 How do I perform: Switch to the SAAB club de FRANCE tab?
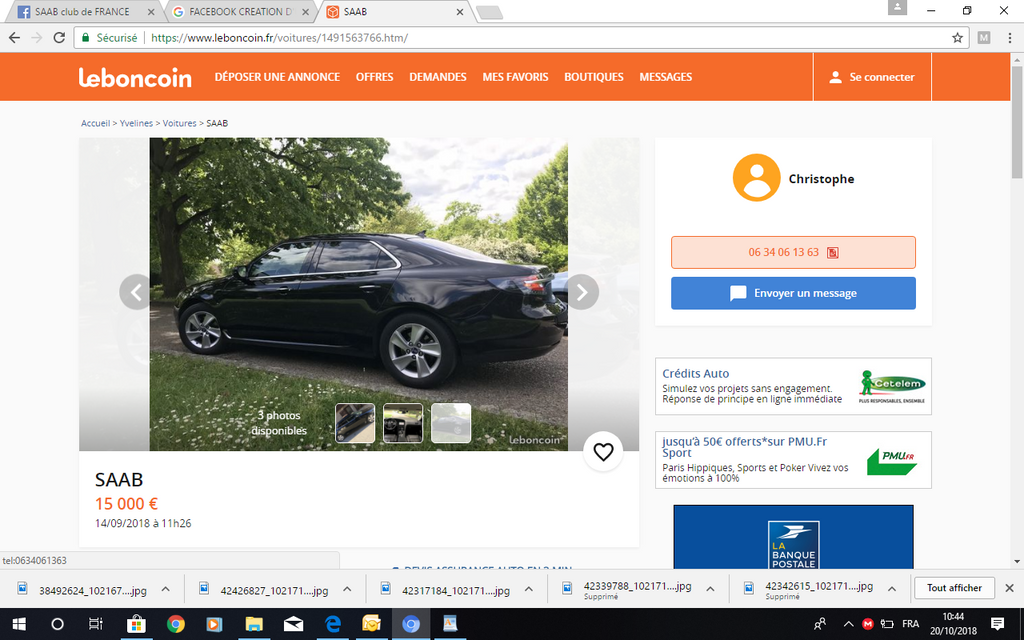pos(82,12)
